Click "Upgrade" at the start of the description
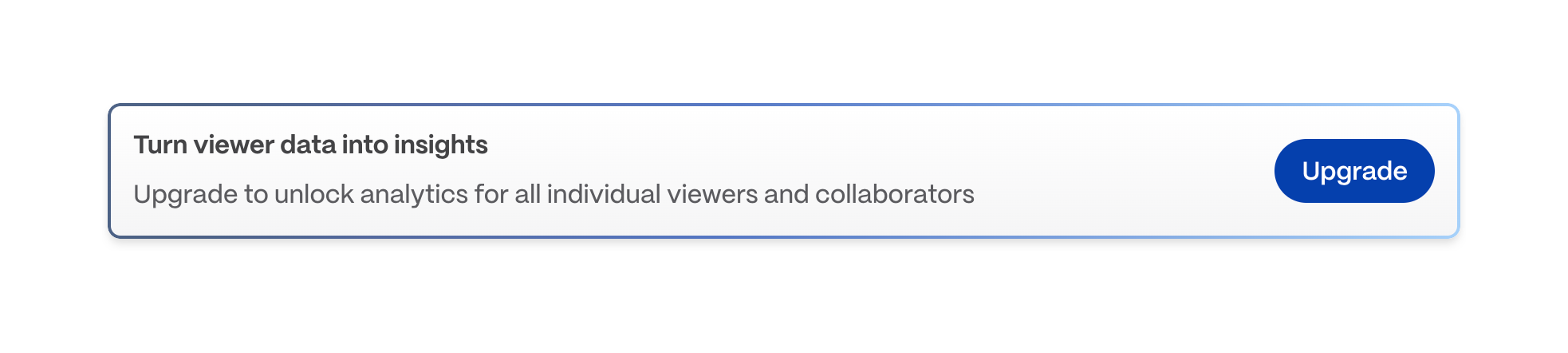This screenshot has height=353, width=1568. pyautogui.click(x=185, y=194)
